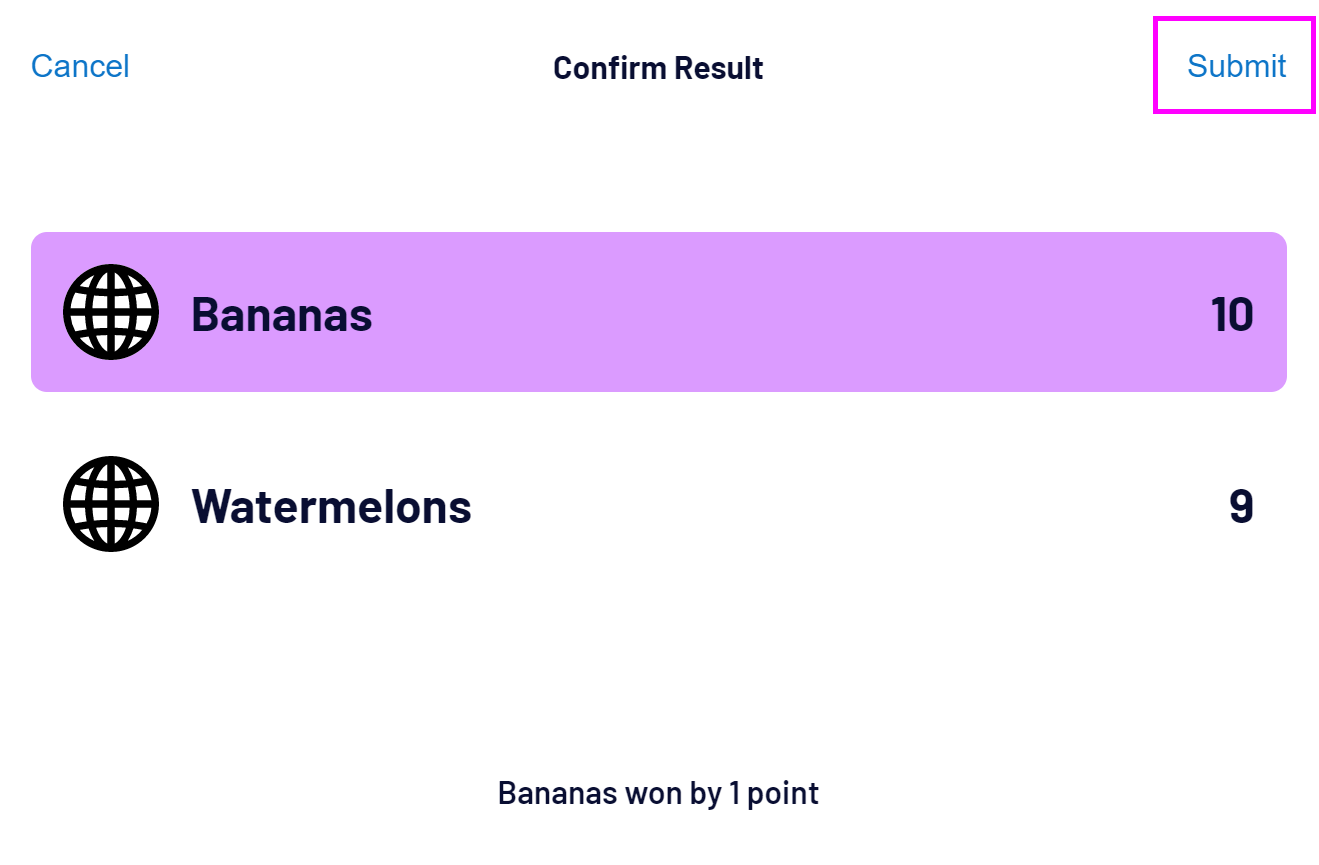
Task: Submit the confirmed result
Action: pos(1235,66)
